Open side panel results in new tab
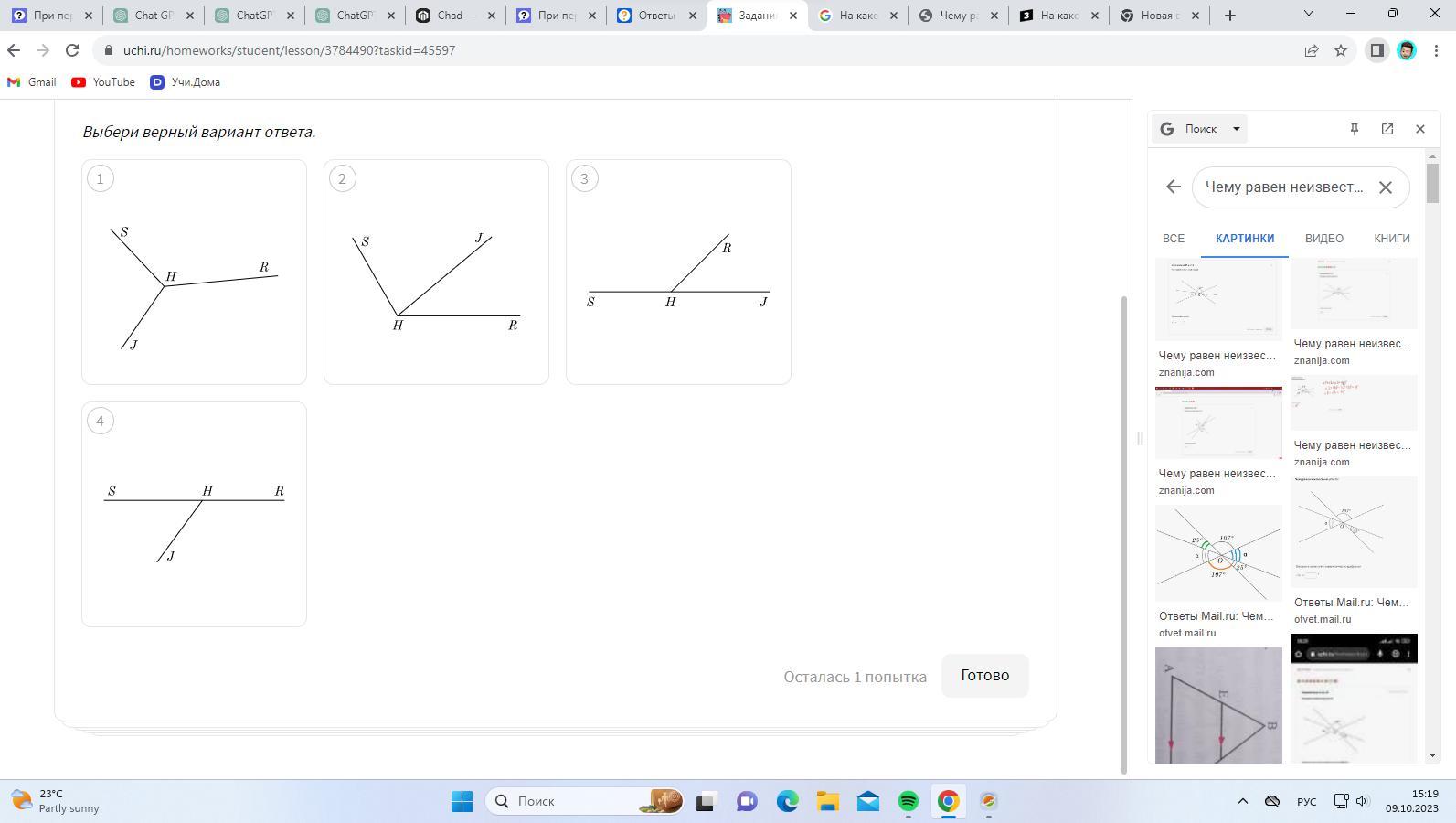Screen dimensions: 1456x823 (x=1387, y=129)
